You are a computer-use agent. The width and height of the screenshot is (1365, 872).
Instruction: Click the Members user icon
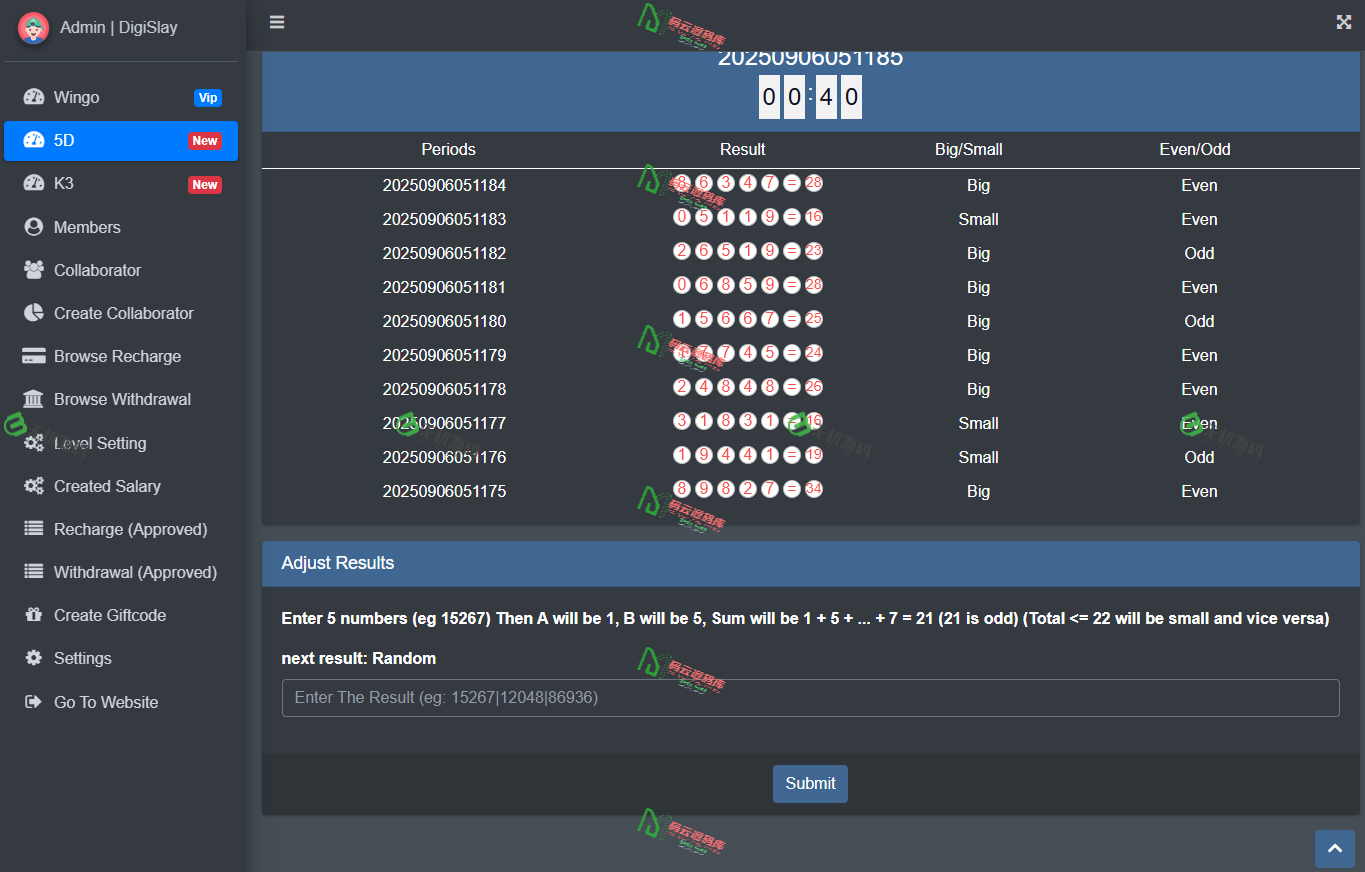point(34,227)
